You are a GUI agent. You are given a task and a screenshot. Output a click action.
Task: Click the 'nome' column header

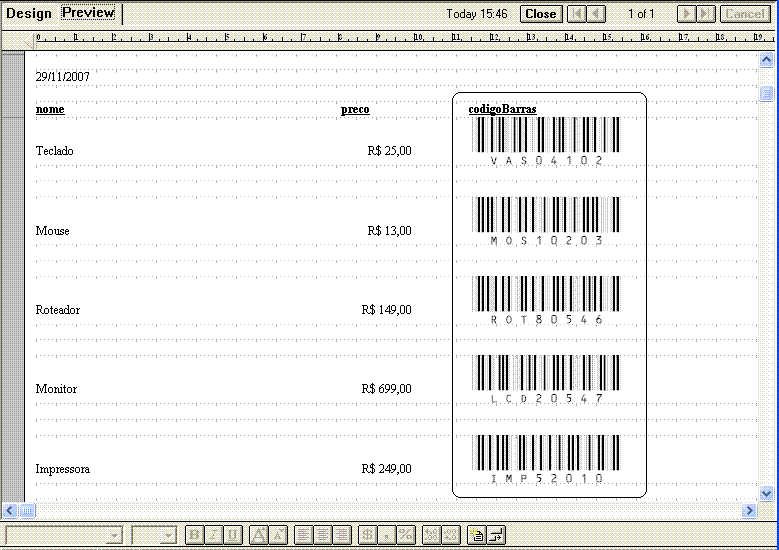pos(50,109)
